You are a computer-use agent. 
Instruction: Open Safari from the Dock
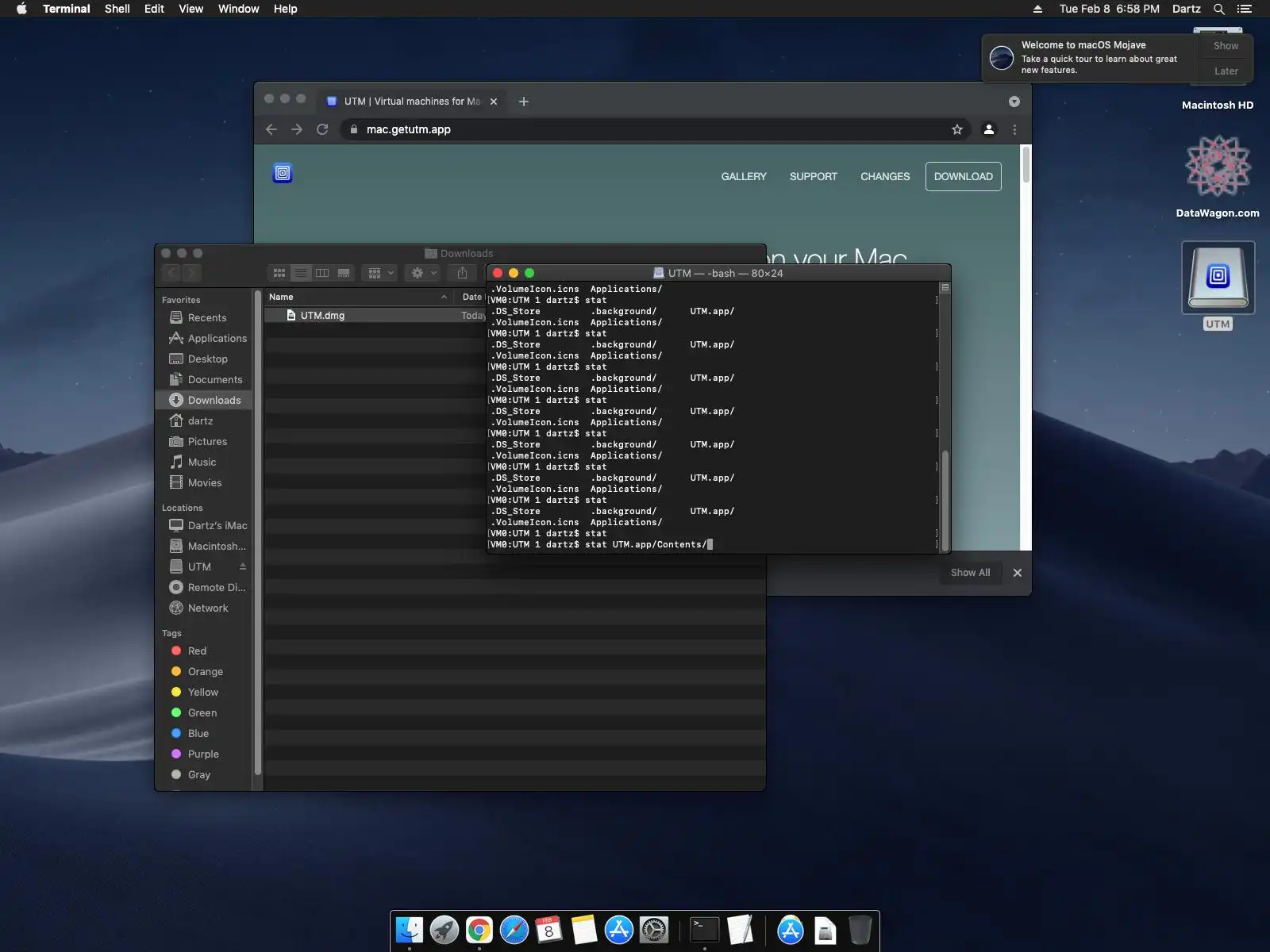coord(514,930)
